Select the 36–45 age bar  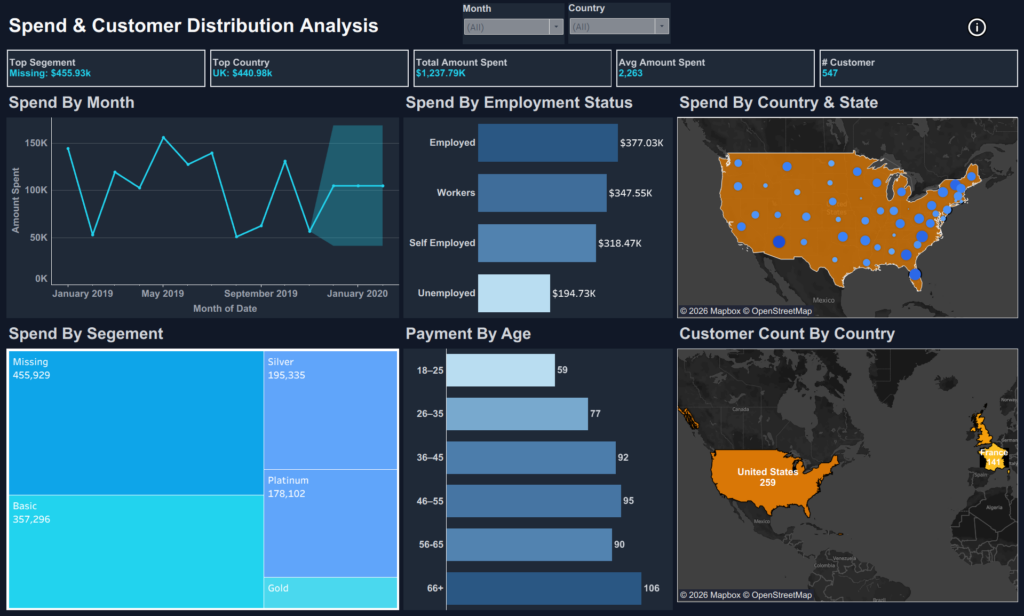pos(531,457)
